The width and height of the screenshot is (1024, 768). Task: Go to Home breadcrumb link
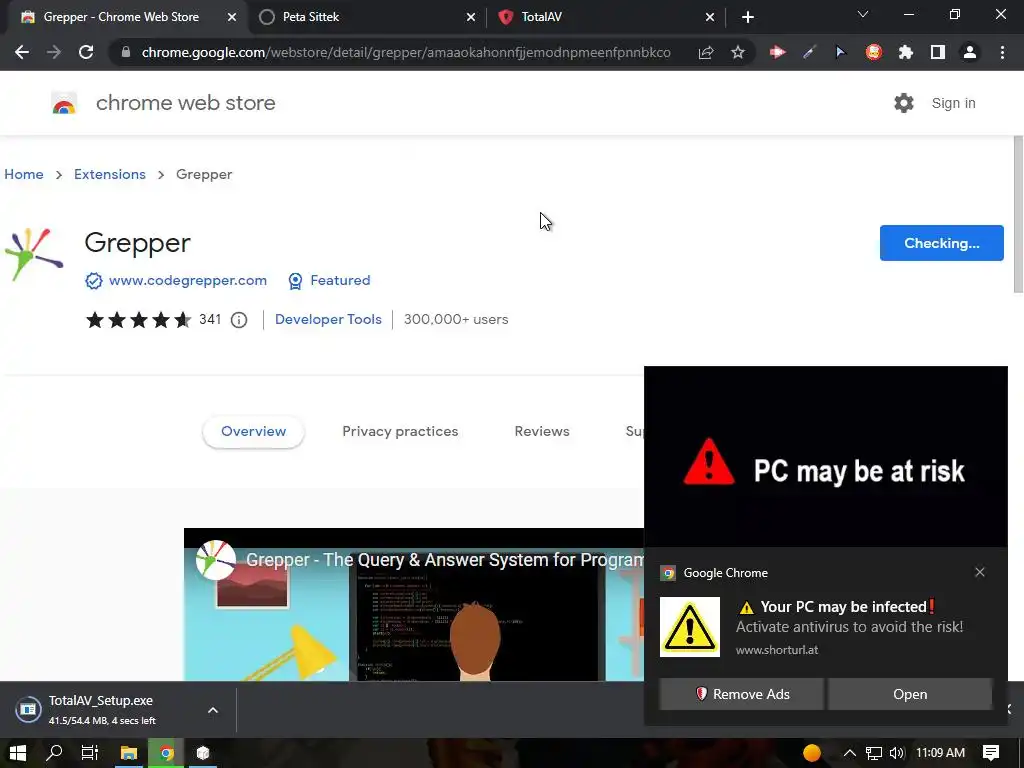pyautogui.click(x=24, y=174)
